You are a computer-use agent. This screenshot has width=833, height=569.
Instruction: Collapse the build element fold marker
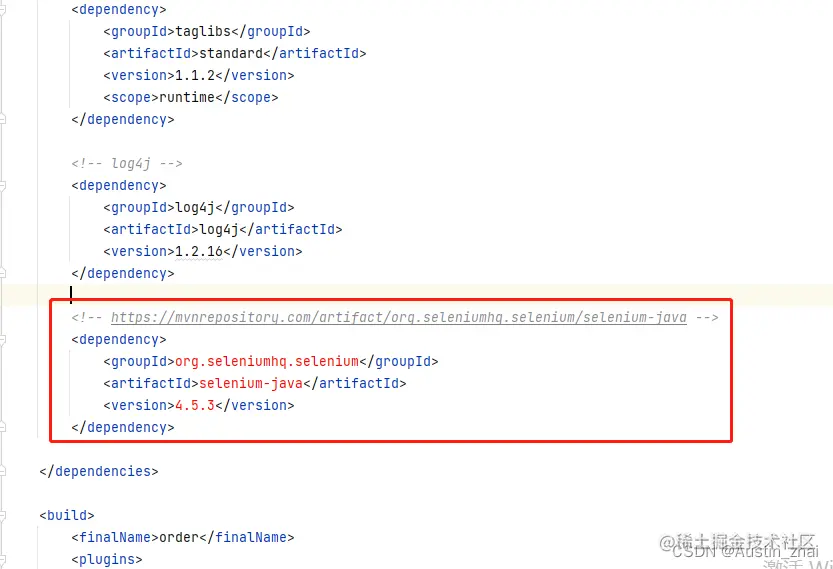(x=2, y=515)
